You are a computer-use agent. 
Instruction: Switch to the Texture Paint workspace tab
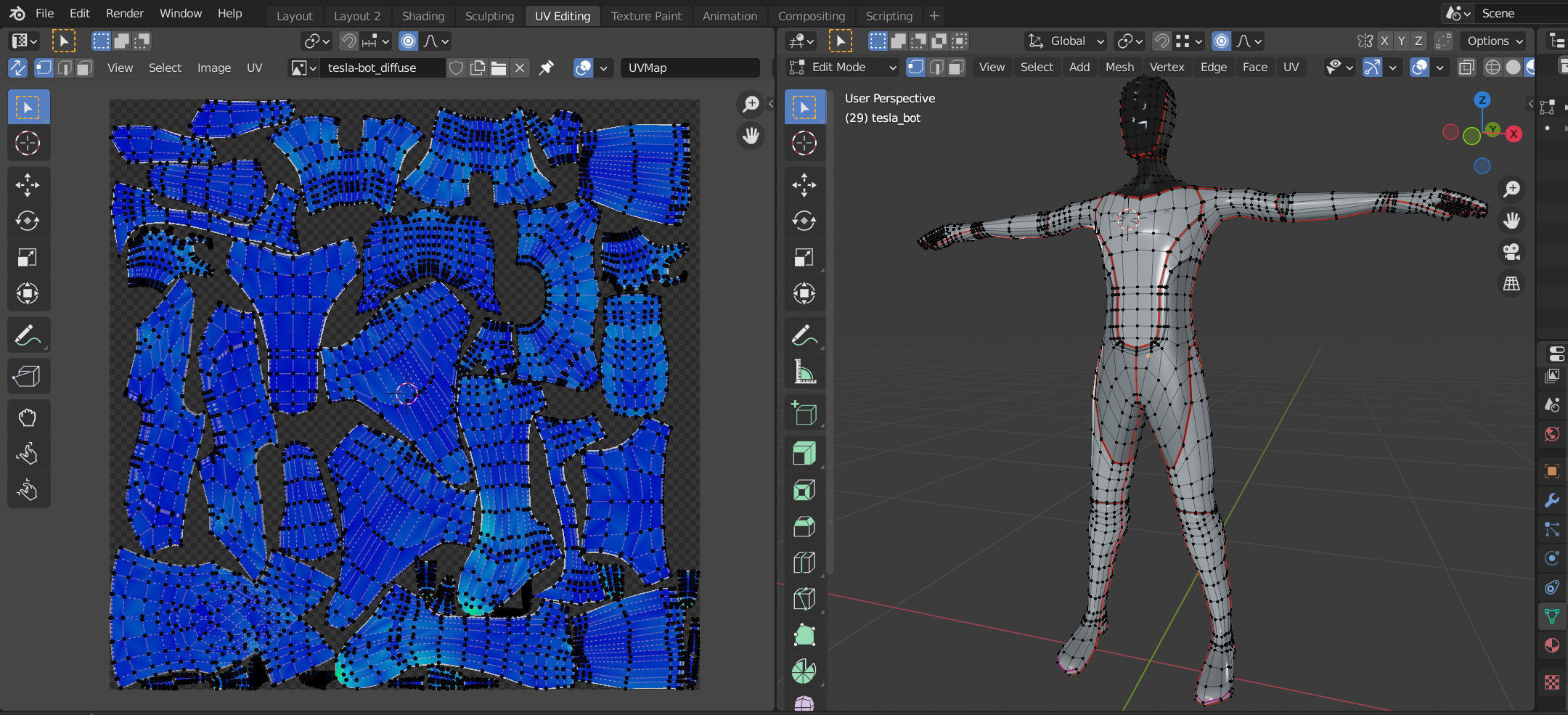point(645,16)
